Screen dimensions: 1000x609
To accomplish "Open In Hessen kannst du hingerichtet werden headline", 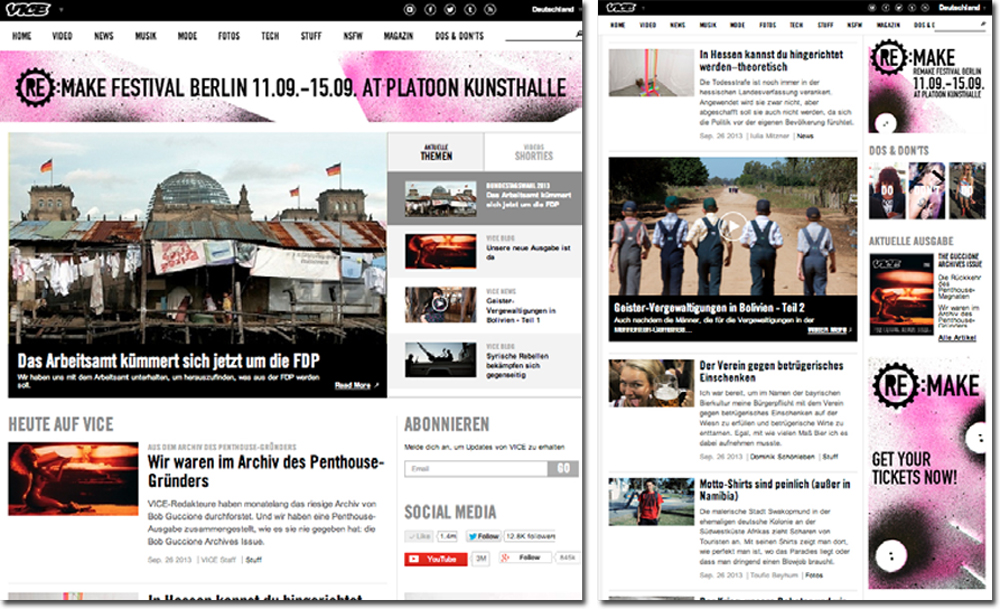I will click(771, 61).
